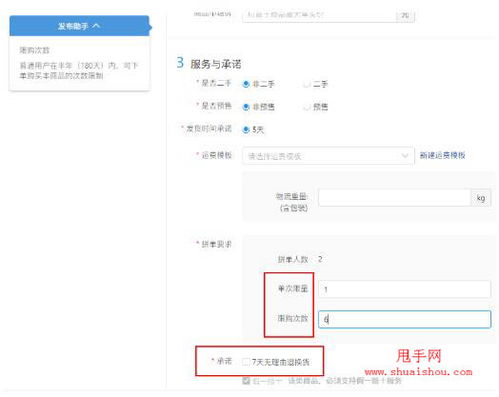
Task: Focus the 单次限量 input field
Action: click(x=404, y=289)
